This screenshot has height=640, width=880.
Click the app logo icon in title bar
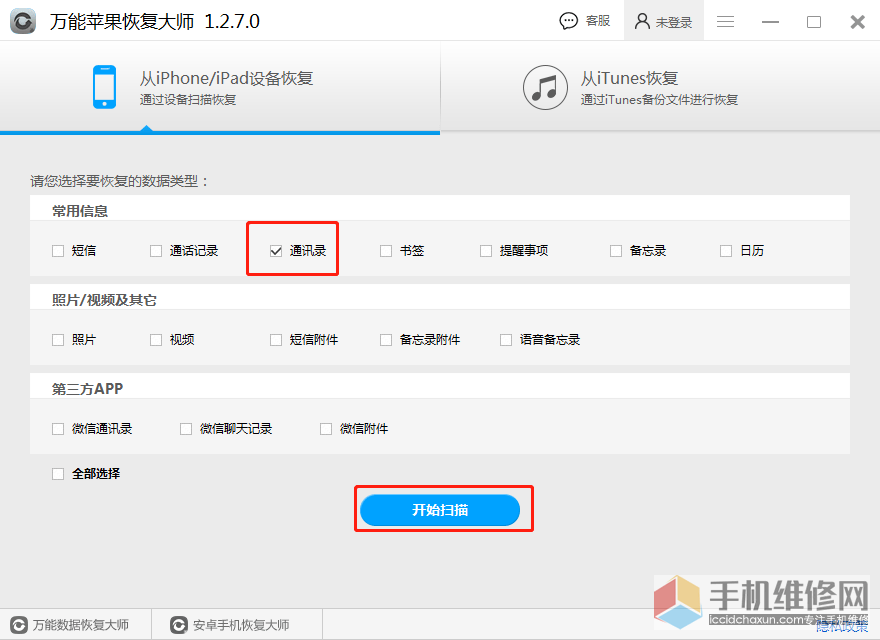pos(23,21)
